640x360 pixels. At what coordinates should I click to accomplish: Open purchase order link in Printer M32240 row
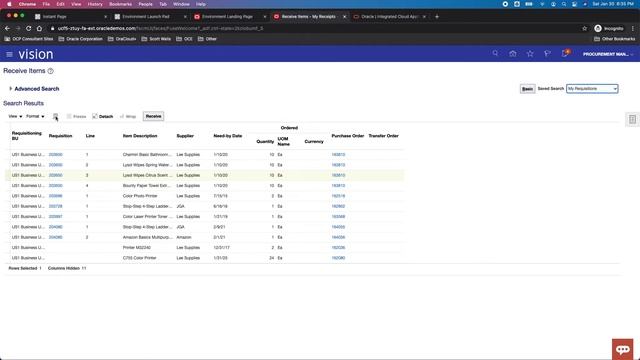click(x=338, y=248)
